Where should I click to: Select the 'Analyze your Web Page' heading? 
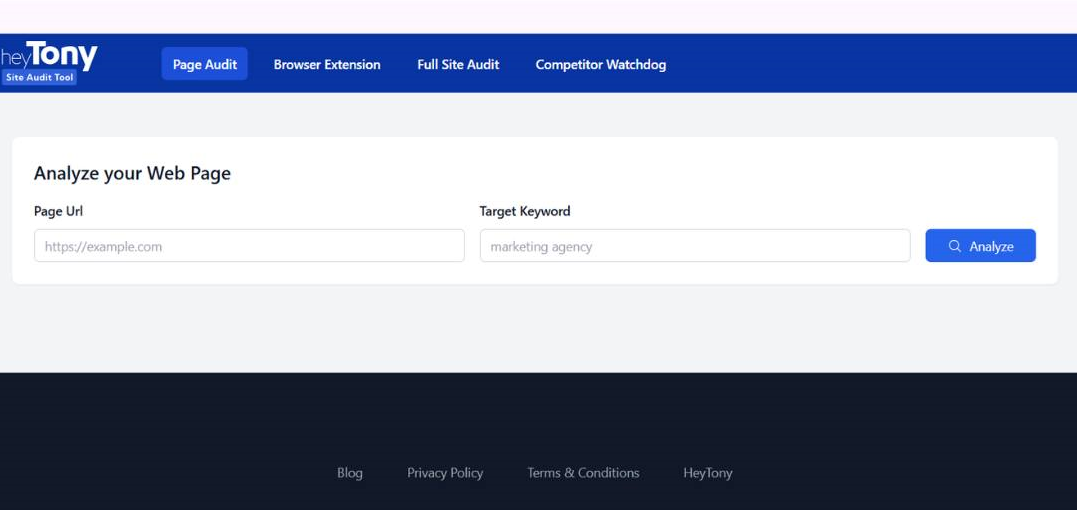[x=133, y=174]
